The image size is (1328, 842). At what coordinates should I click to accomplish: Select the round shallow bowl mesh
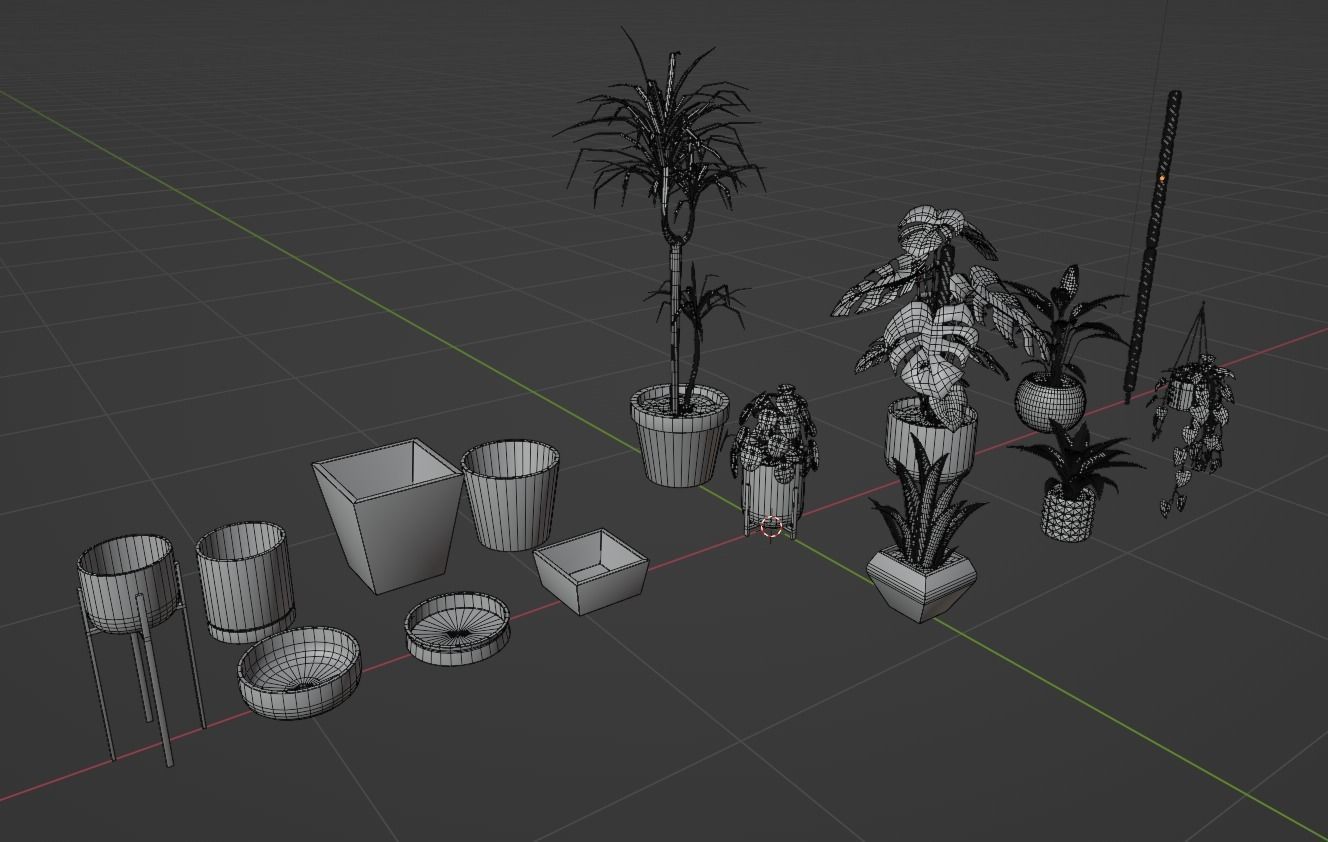click(299, 672)
